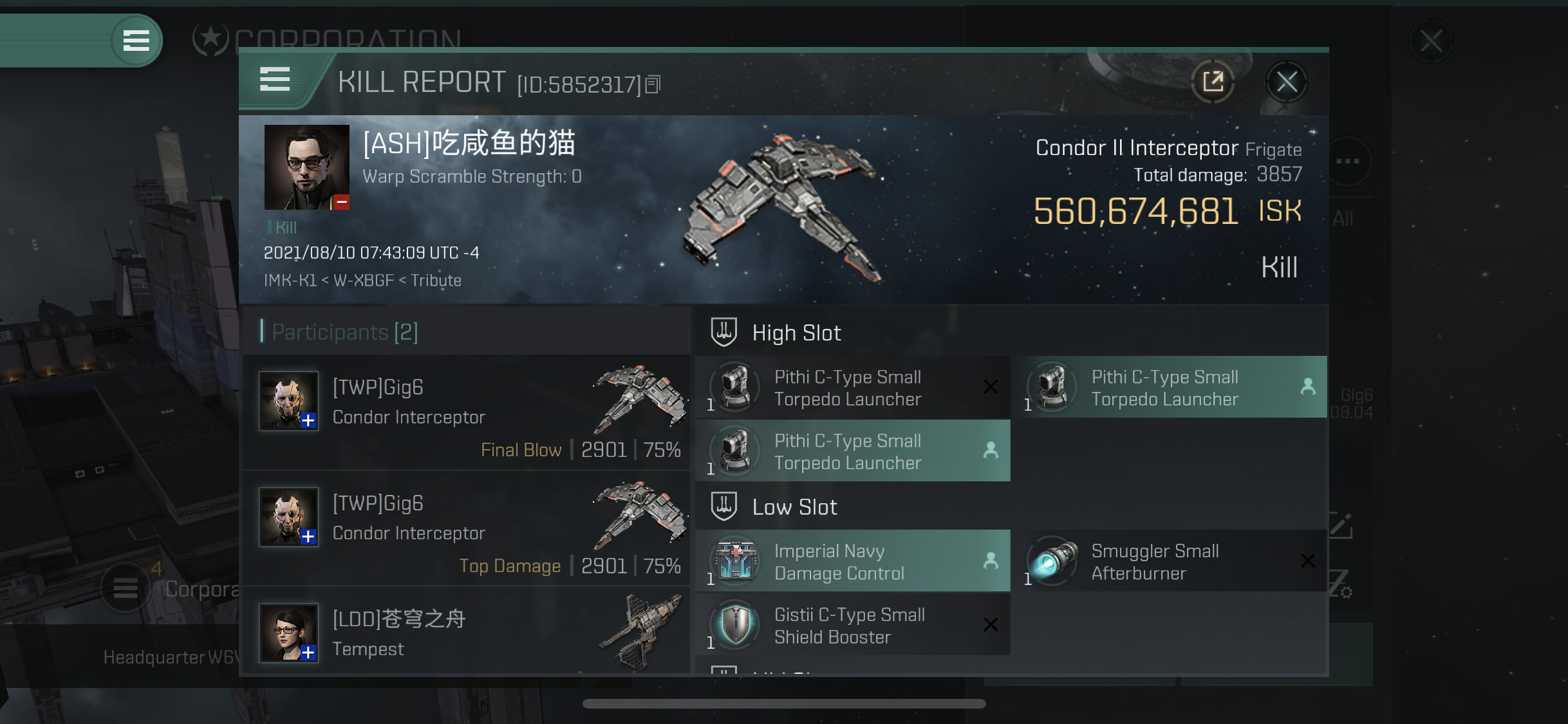The height and width of the screenshot is (724, 1568).
Task: Open the Gig6 Top Damage participant entry
Action: coord(466,528)
